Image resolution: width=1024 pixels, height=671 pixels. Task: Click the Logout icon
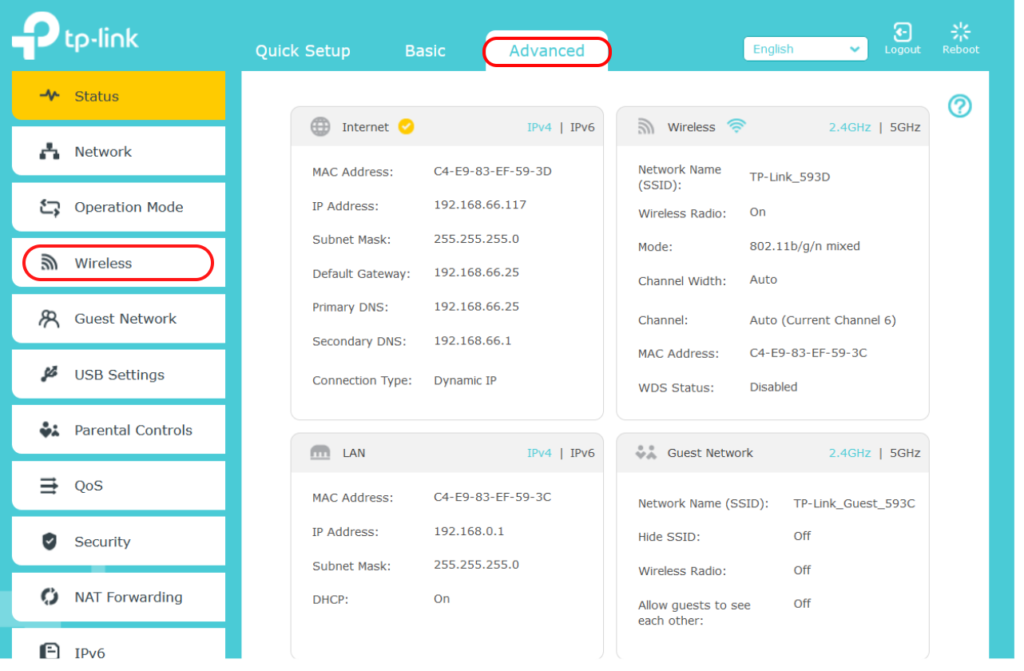(x=902, y=32)
